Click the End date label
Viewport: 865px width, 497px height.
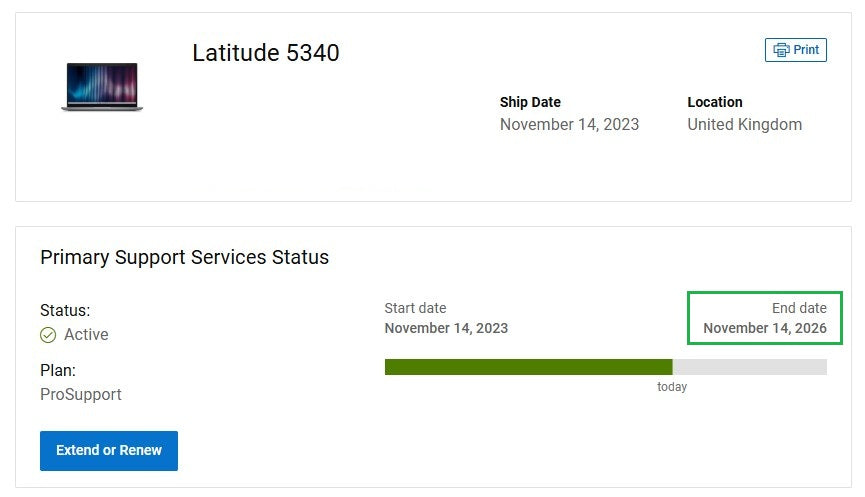(799, 308)
